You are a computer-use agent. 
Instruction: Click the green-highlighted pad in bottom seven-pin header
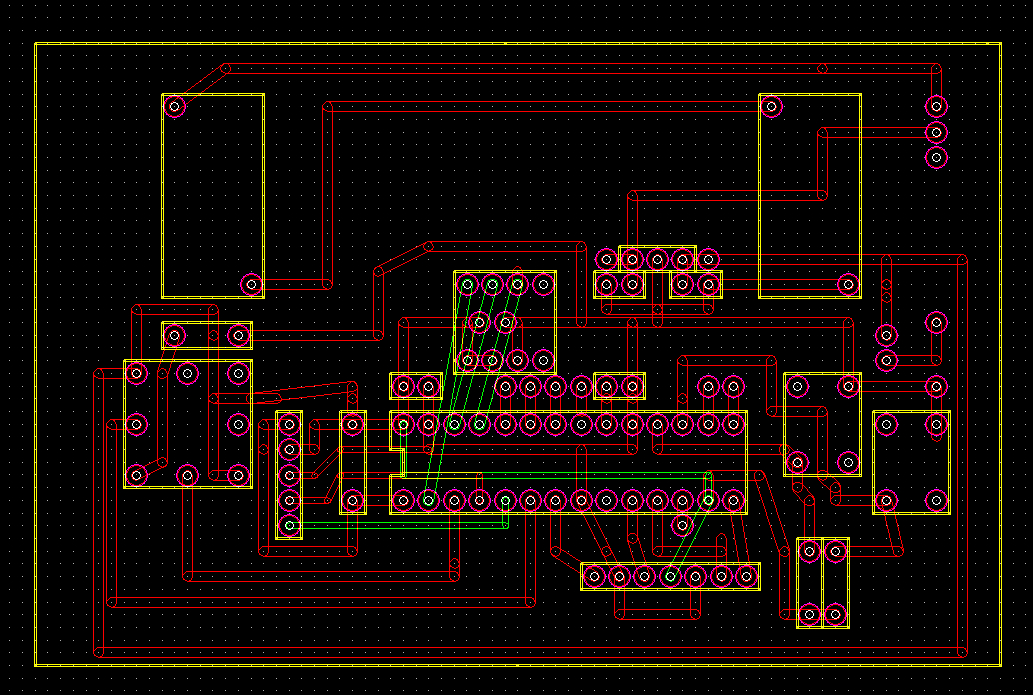click(670, 576)
